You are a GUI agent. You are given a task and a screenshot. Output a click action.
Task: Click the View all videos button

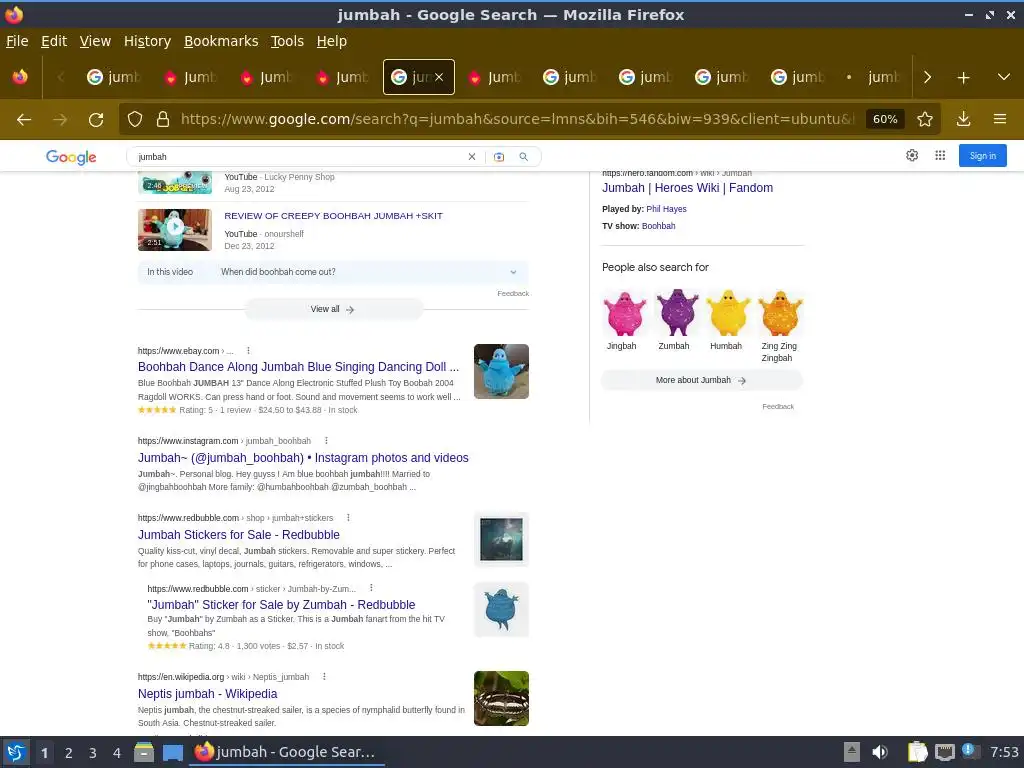pos(333,309)
